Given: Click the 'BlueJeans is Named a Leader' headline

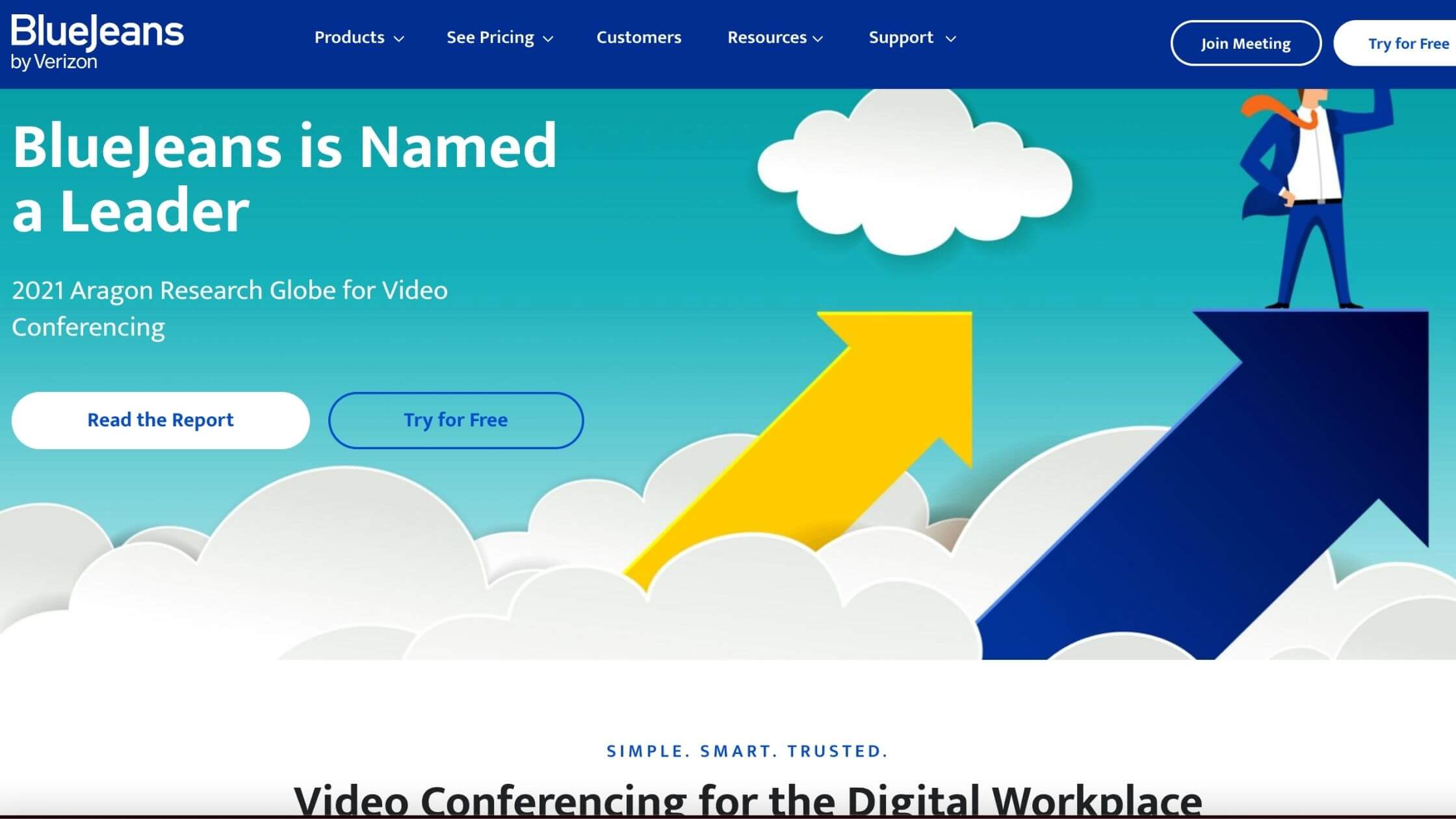Looking at the screenshot, I should coord(285,177).
